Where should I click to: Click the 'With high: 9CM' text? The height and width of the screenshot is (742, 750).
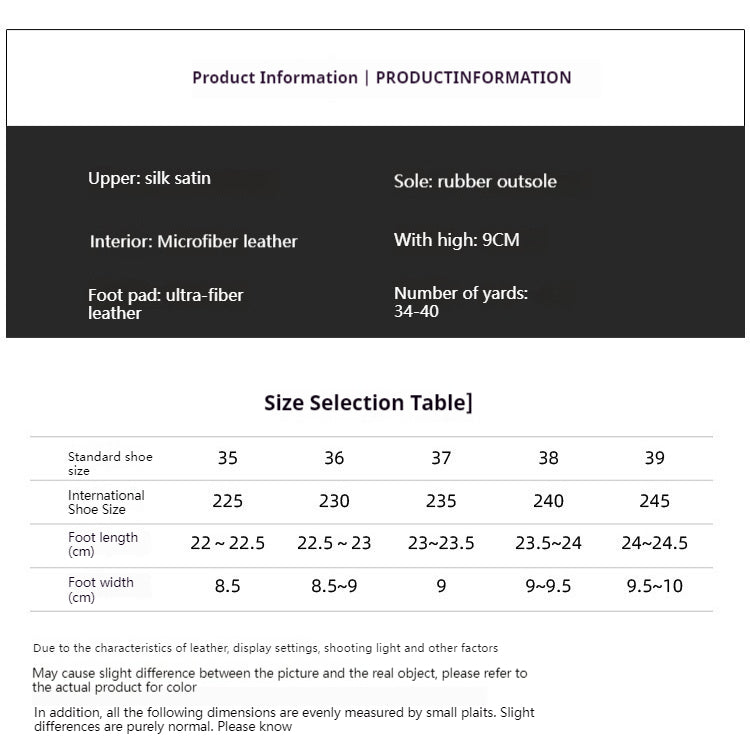456,240
